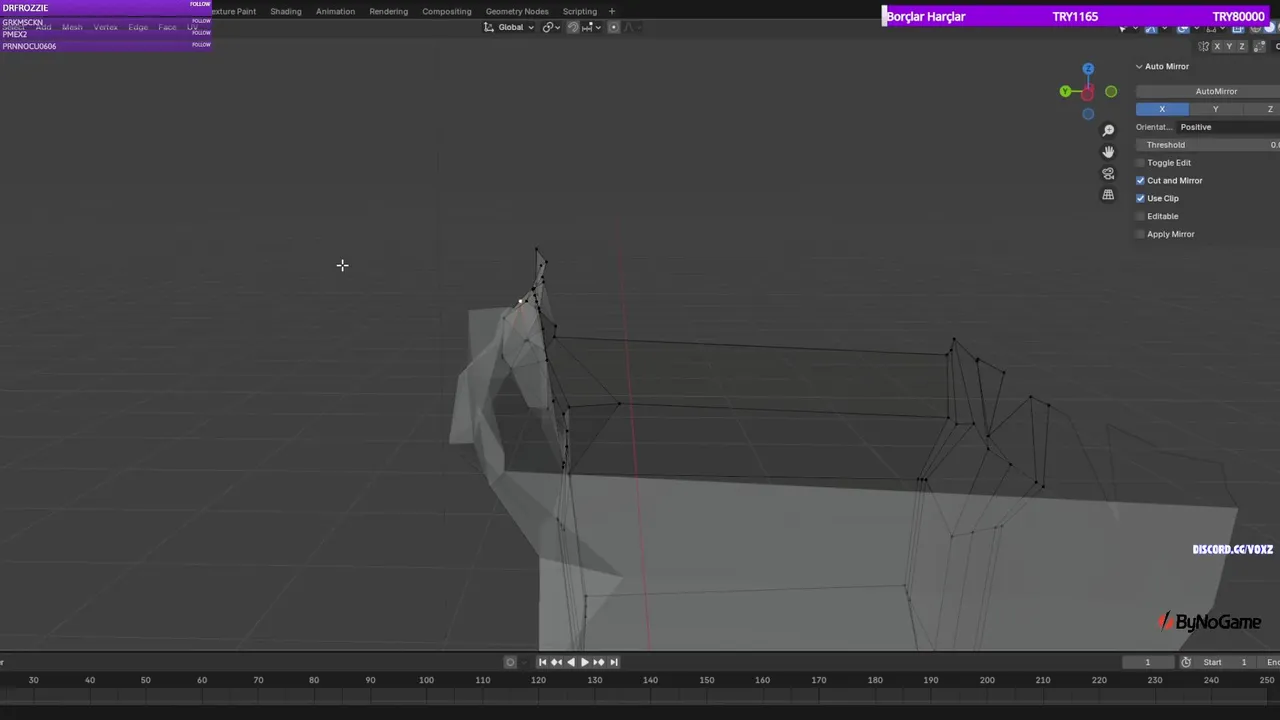The image size is (1280, 720).
Task: Click frame 200 on the timeline ruler
Action: (x=987, y=680)
